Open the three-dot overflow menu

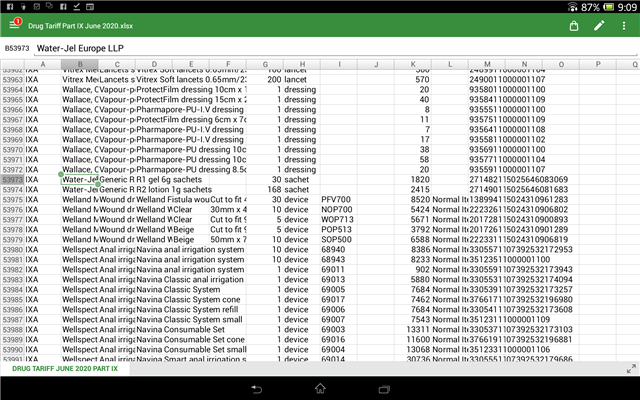pos(624,26)
